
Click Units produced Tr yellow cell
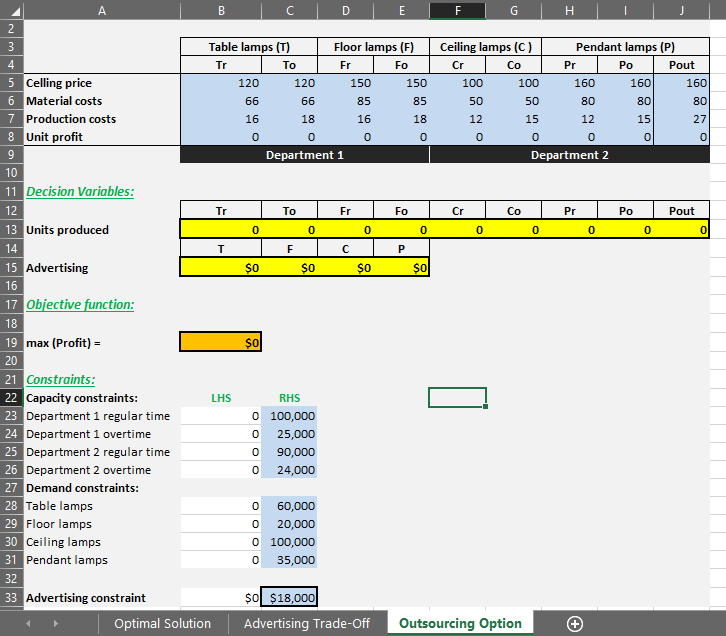(221, 230)
